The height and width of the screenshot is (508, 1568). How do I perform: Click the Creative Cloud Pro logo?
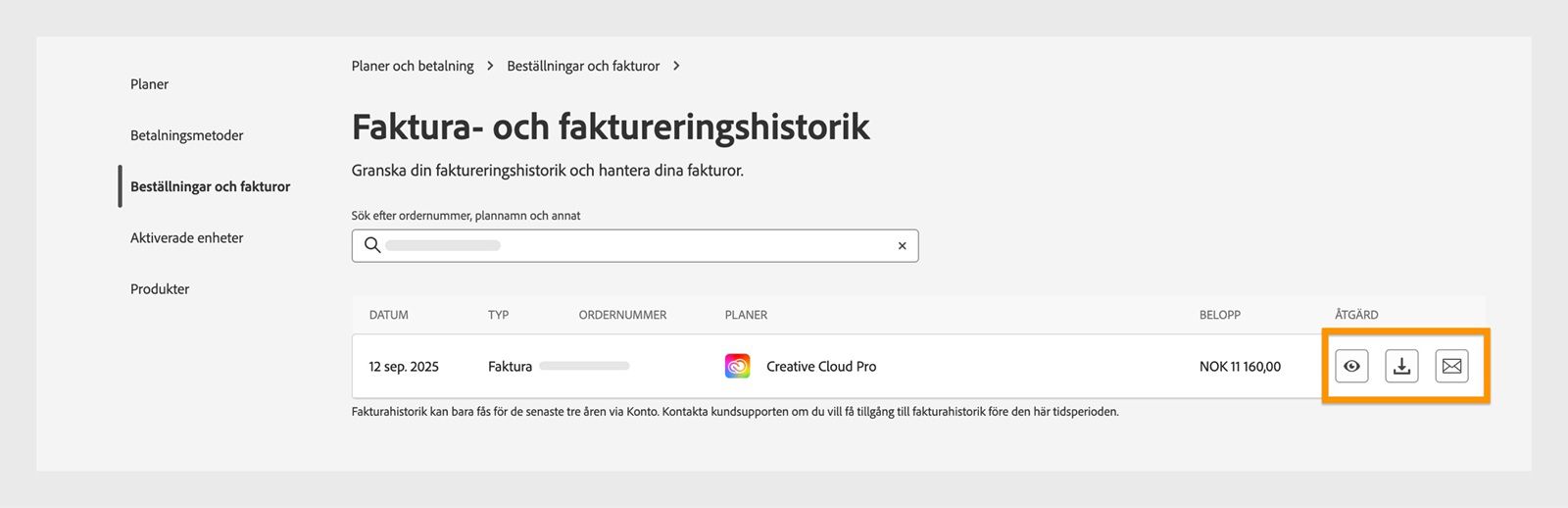(x=737, y=366)
